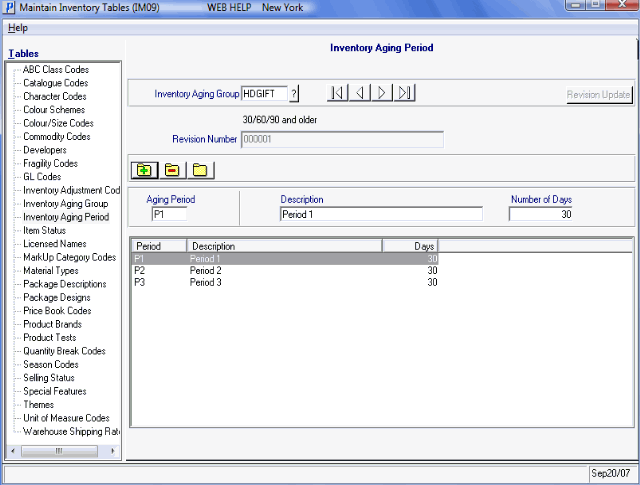Click the application icon in the title bar
The height and width of the screenshot is (485, 640).
click(10, 7)
